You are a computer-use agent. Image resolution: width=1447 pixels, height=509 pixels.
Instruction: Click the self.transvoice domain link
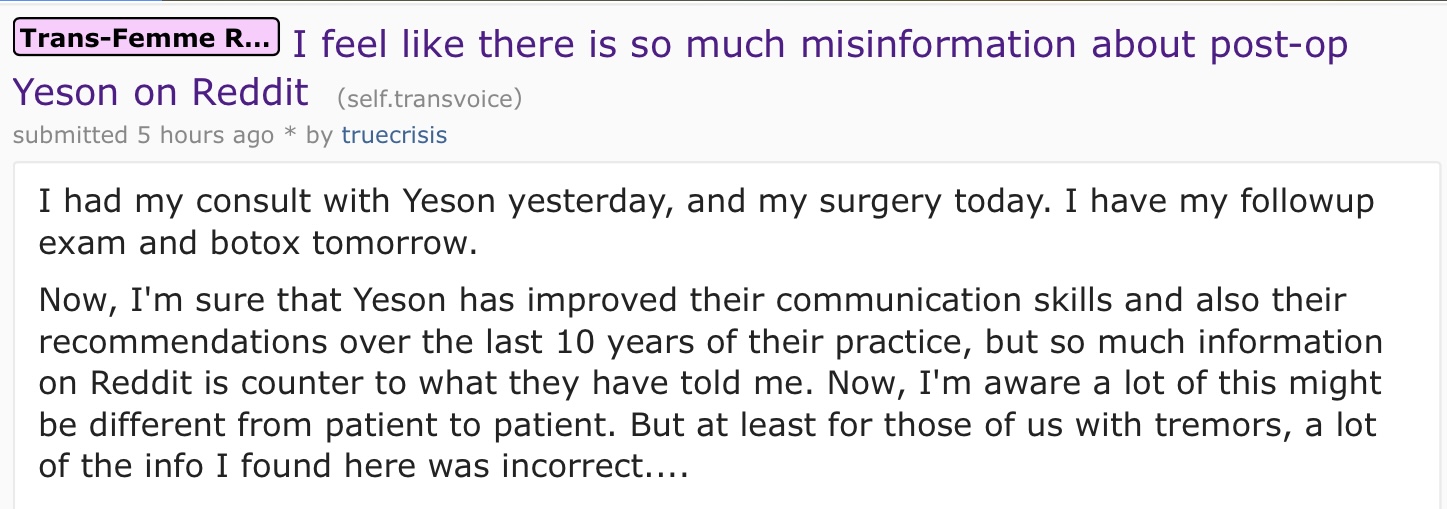point(429,98)
